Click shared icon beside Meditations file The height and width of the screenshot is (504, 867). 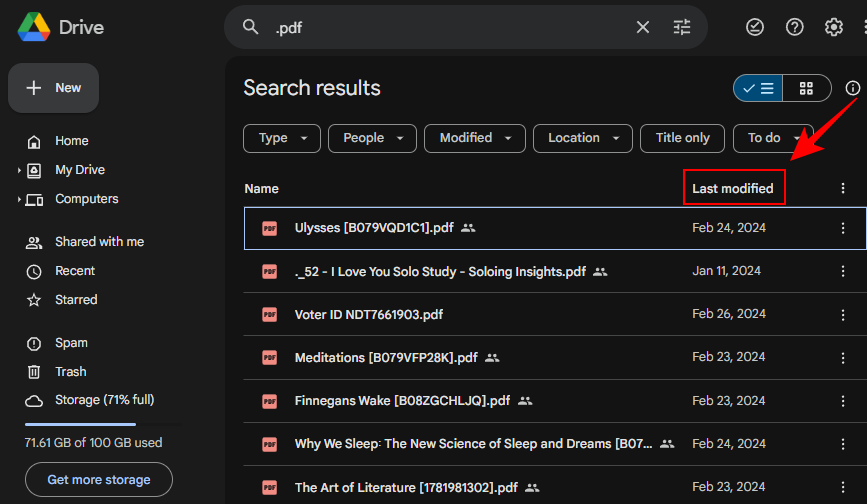tap(492, 358)
